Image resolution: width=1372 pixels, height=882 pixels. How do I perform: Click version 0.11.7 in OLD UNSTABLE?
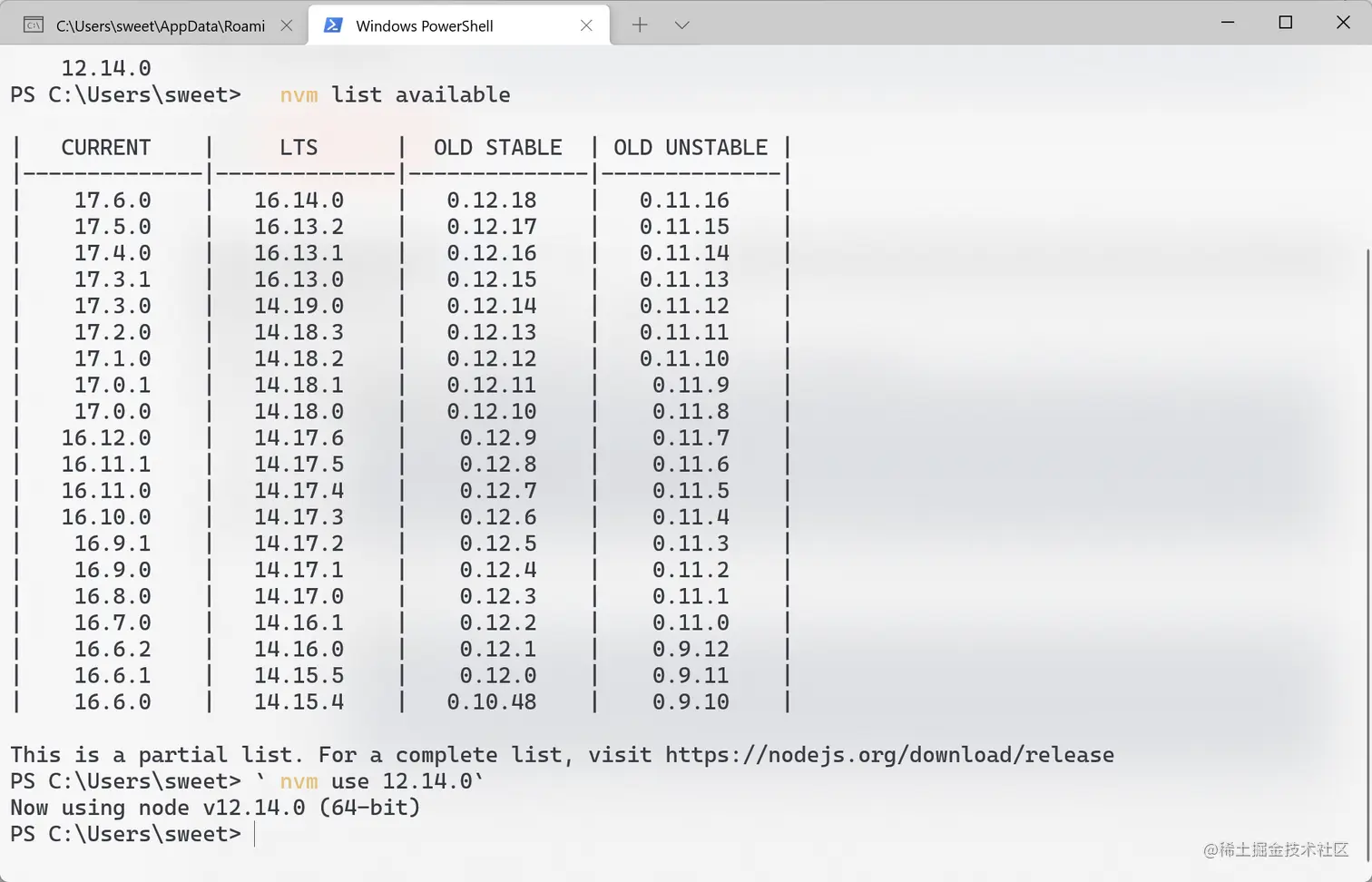point(691,438)
